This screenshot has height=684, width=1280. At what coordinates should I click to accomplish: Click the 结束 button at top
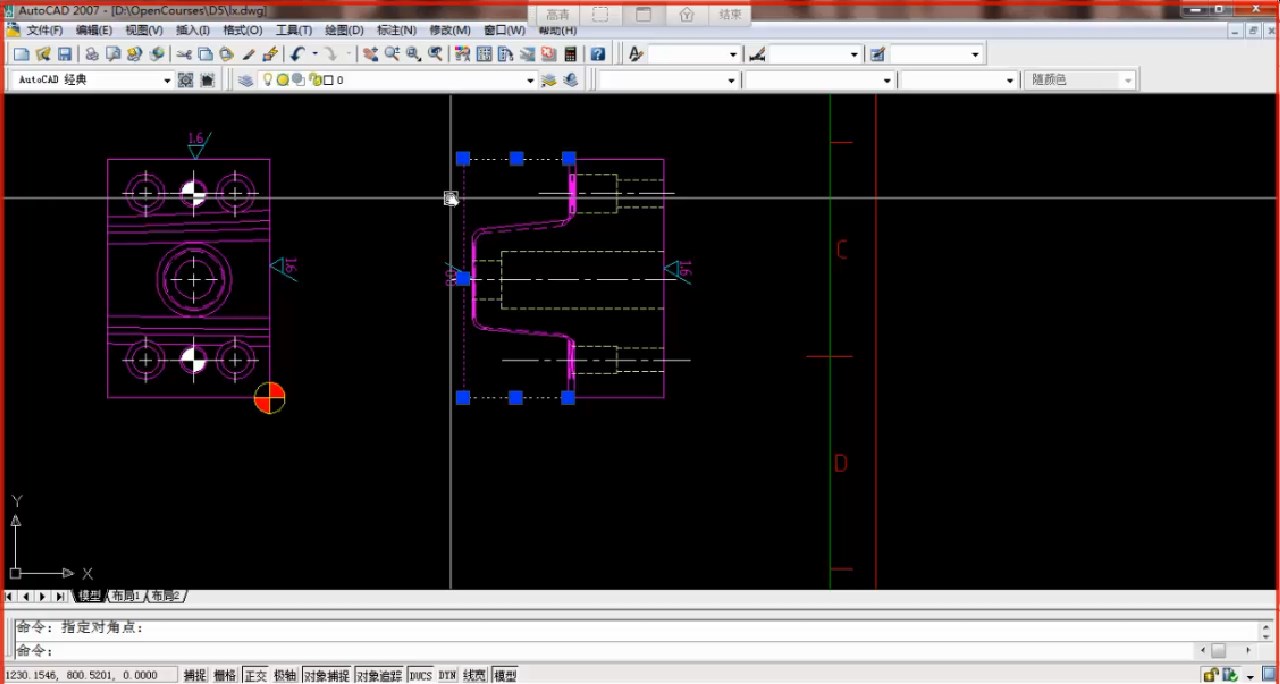[x=730, y=15]
